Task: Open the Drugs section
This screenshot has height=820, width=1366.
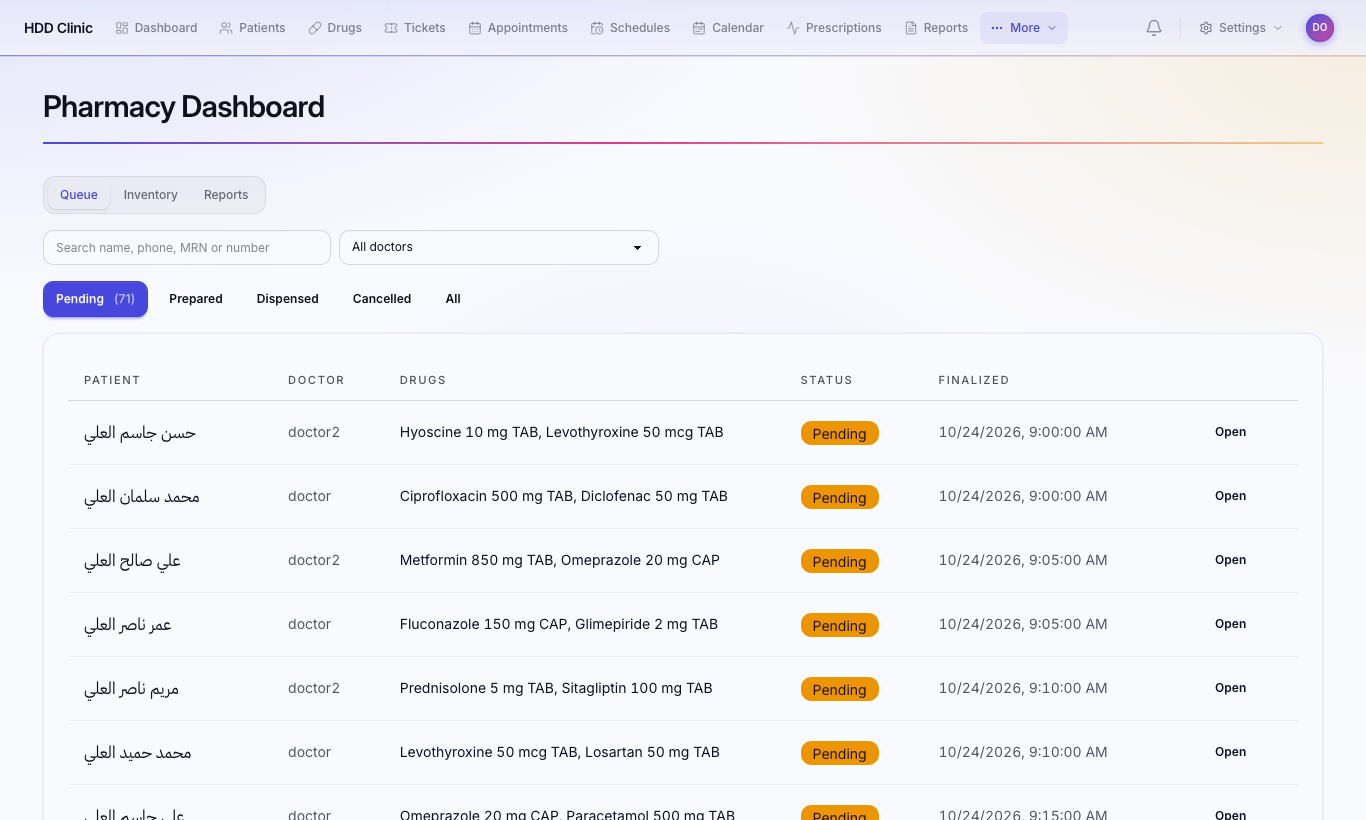Action: pyautogui.click(x=335, y=28)
